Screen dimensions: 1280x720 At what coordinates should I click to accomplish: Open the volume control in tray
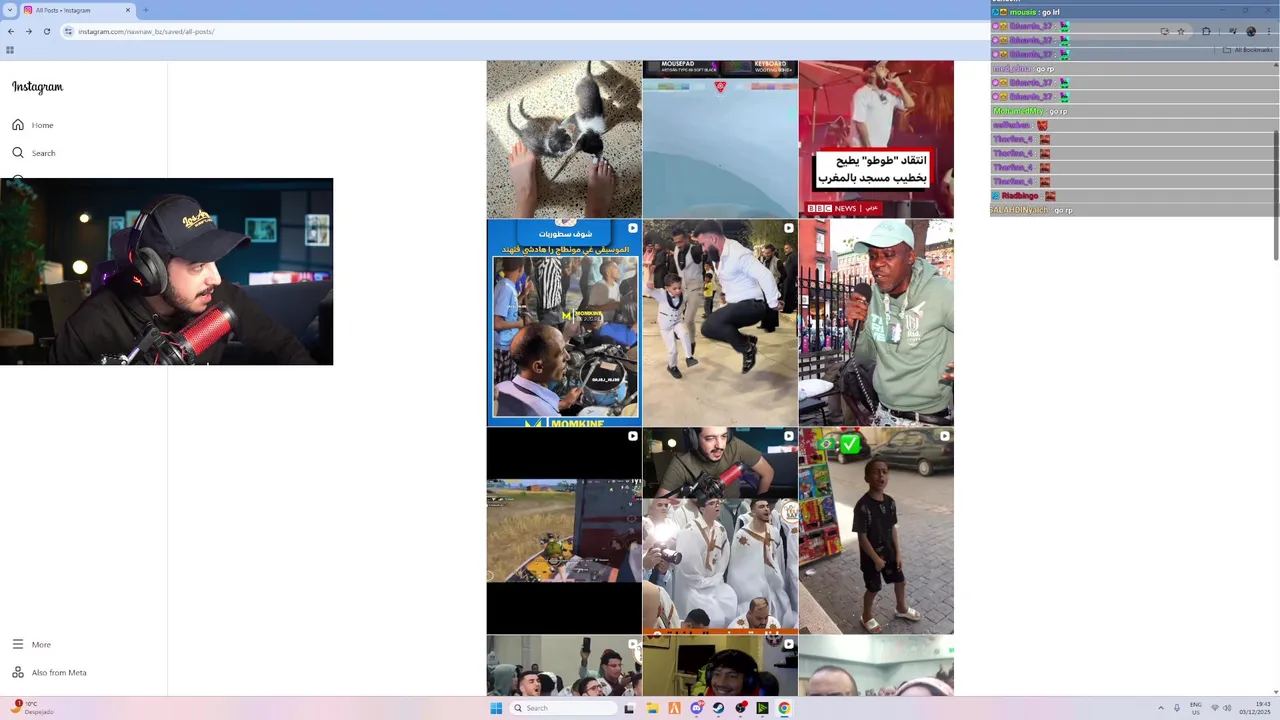coord(1227,708)
